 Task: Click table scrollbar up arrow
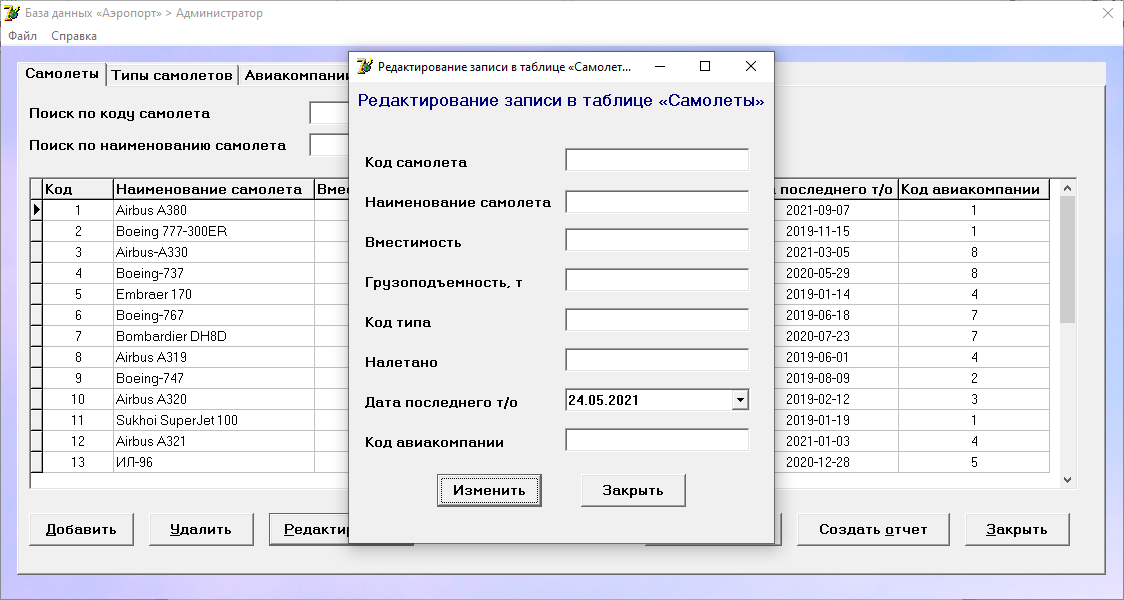point(1067,188)
